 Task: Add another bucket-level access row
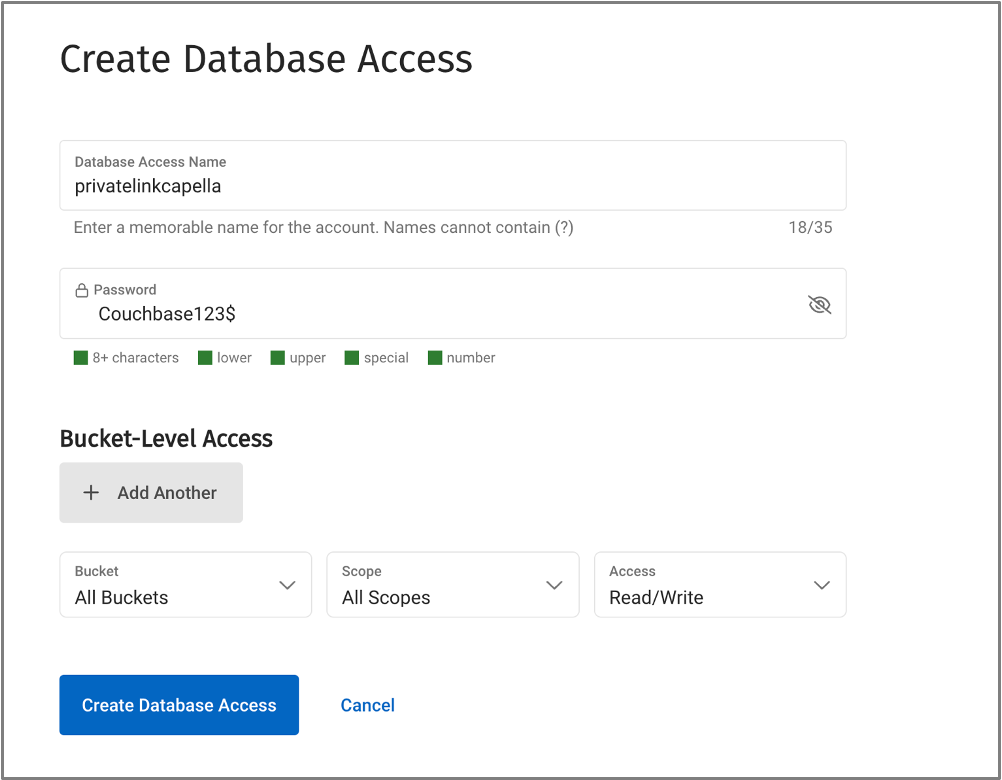point(151,493)
